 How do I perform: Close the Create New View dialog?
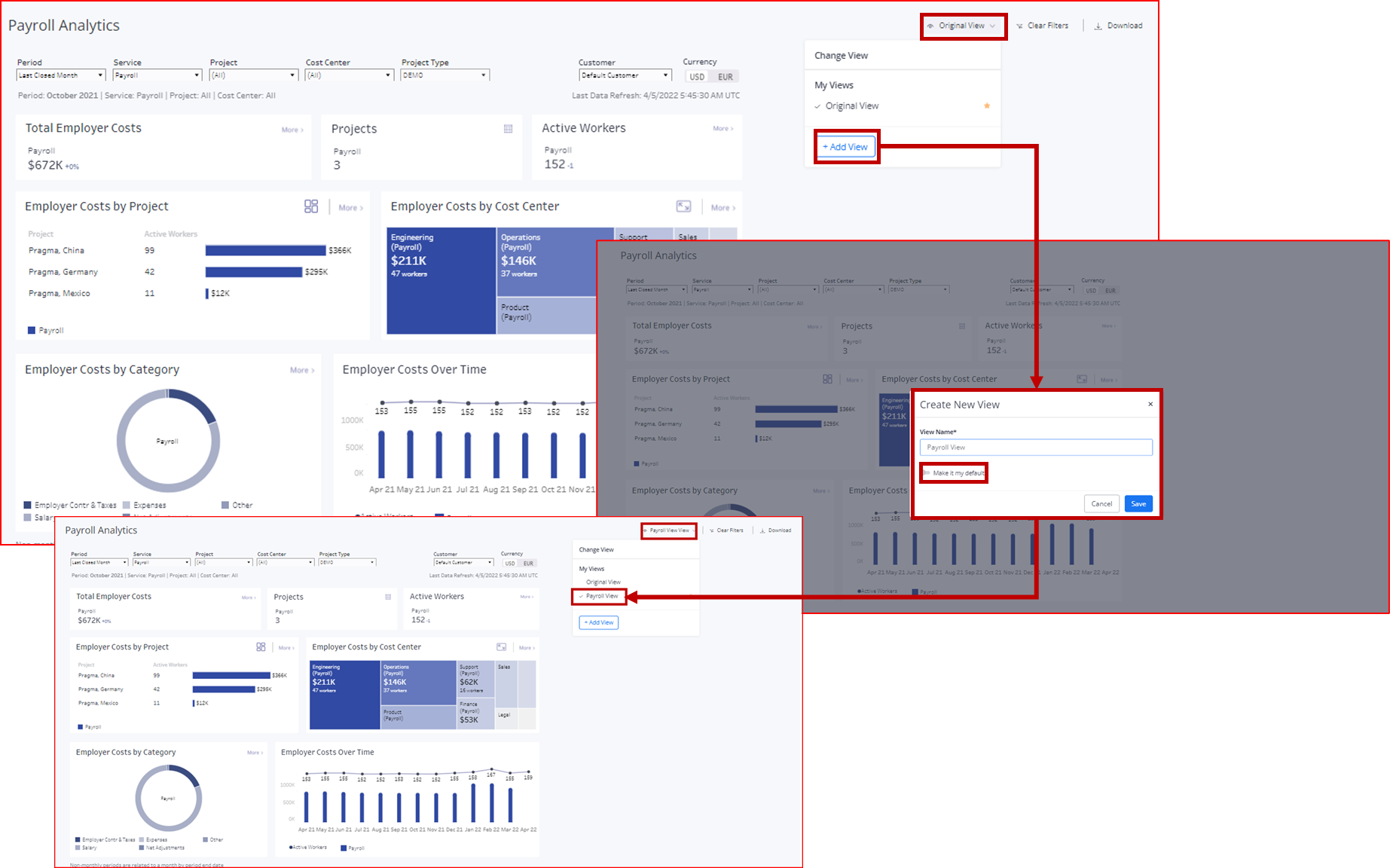coord(1150,405)
